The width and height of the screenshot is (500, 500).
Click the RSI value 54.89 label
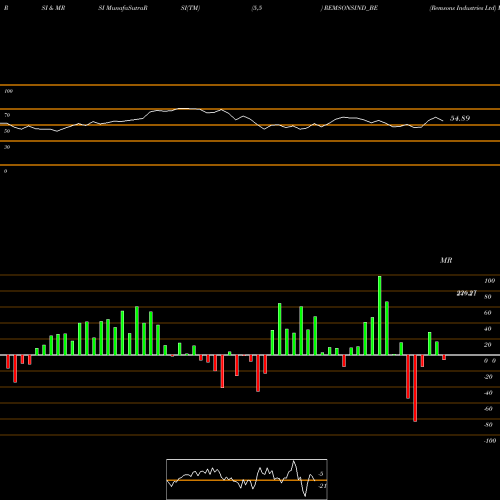coord(460,118)
